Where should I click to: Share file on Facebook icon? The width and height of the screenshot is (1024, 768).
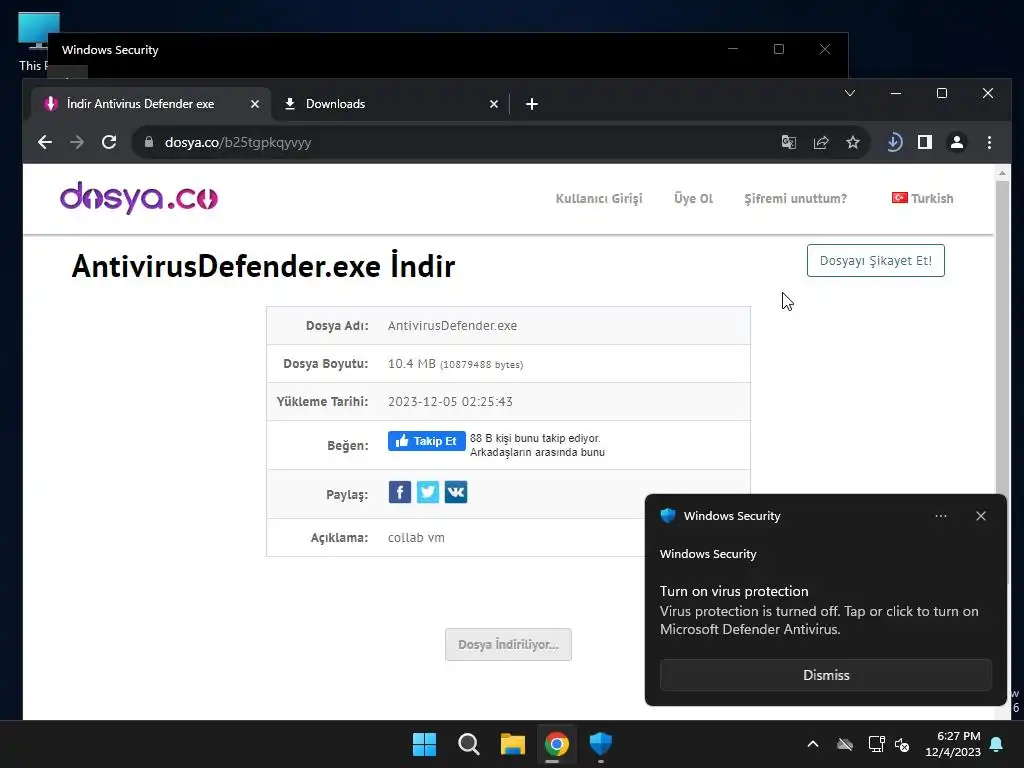(x=400, y=492)
